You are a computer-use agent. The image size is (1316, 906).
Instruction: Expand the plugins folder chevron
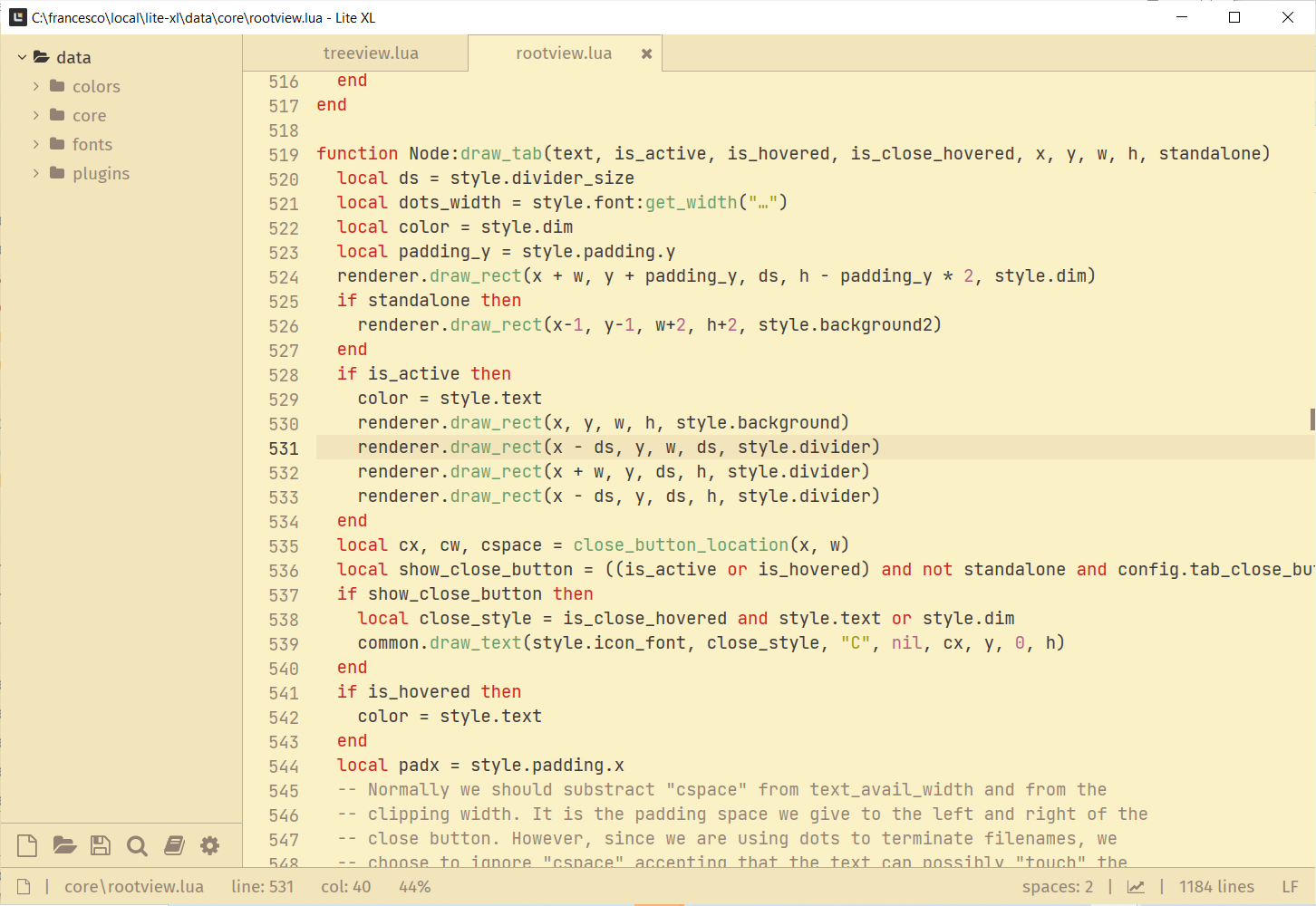coord(36,173)
